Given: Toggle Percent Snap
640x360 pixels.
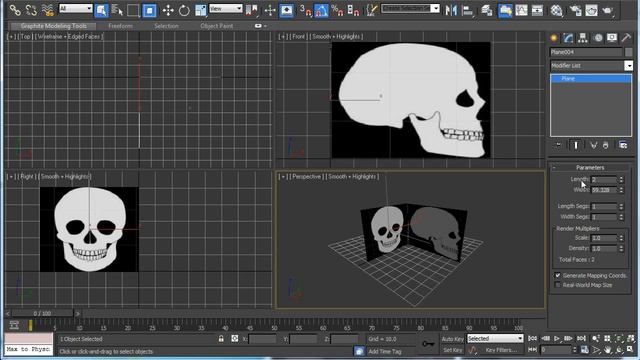Looking at the screenshot, I should pos(338,10).
